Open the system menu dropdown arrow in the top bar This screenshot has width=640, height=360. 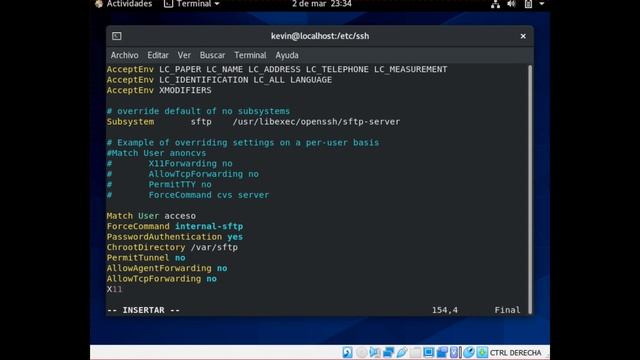coord(542,4)
